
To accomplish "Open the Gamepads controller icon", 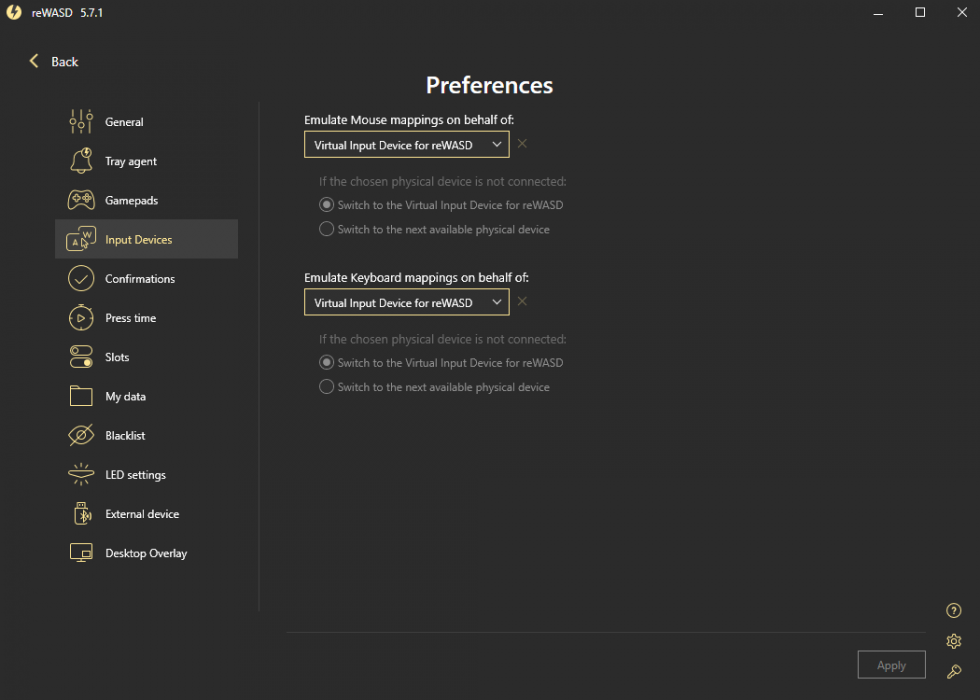I will click(x=81, y=201).
